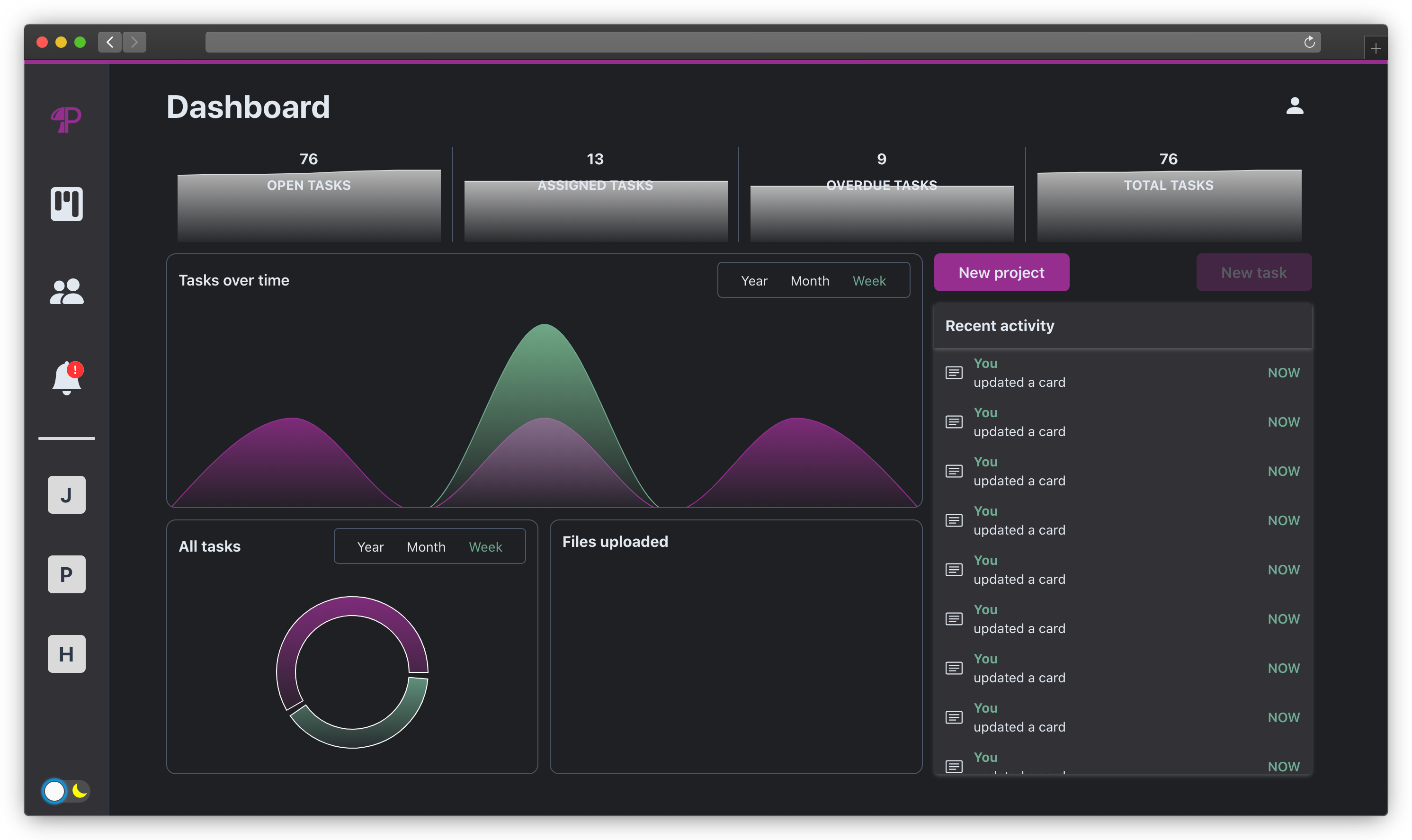The width and height of the screenshot is (1412, 840).
Task: Click the New project button
Action: 1001,273
